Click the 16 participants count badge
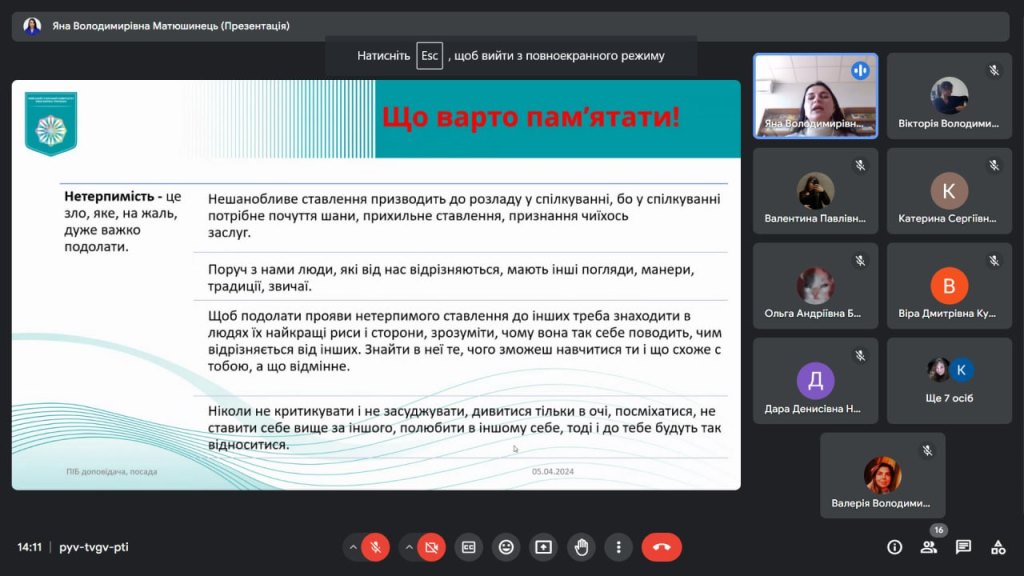This screenshot has height=576, width=1024. pos(938,530)
